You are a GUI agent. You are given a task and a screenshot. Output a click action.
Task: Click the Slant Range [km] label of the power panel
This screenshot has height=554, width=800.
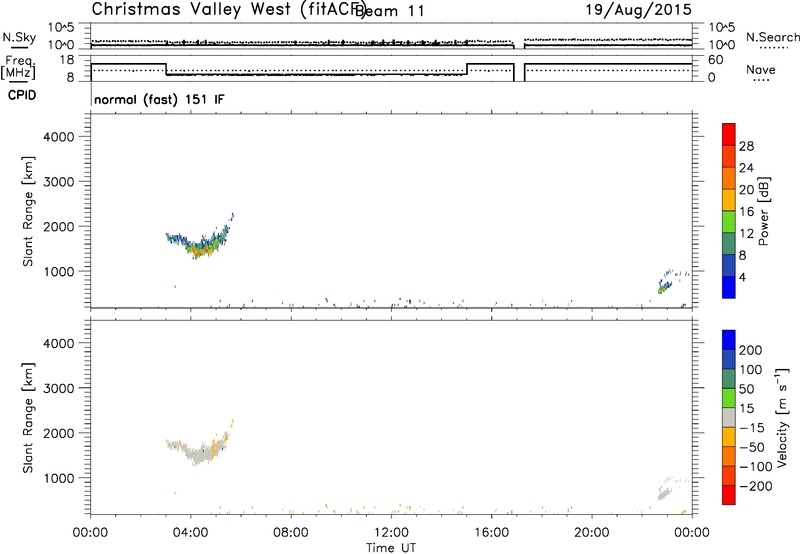[x=28, y=211]
